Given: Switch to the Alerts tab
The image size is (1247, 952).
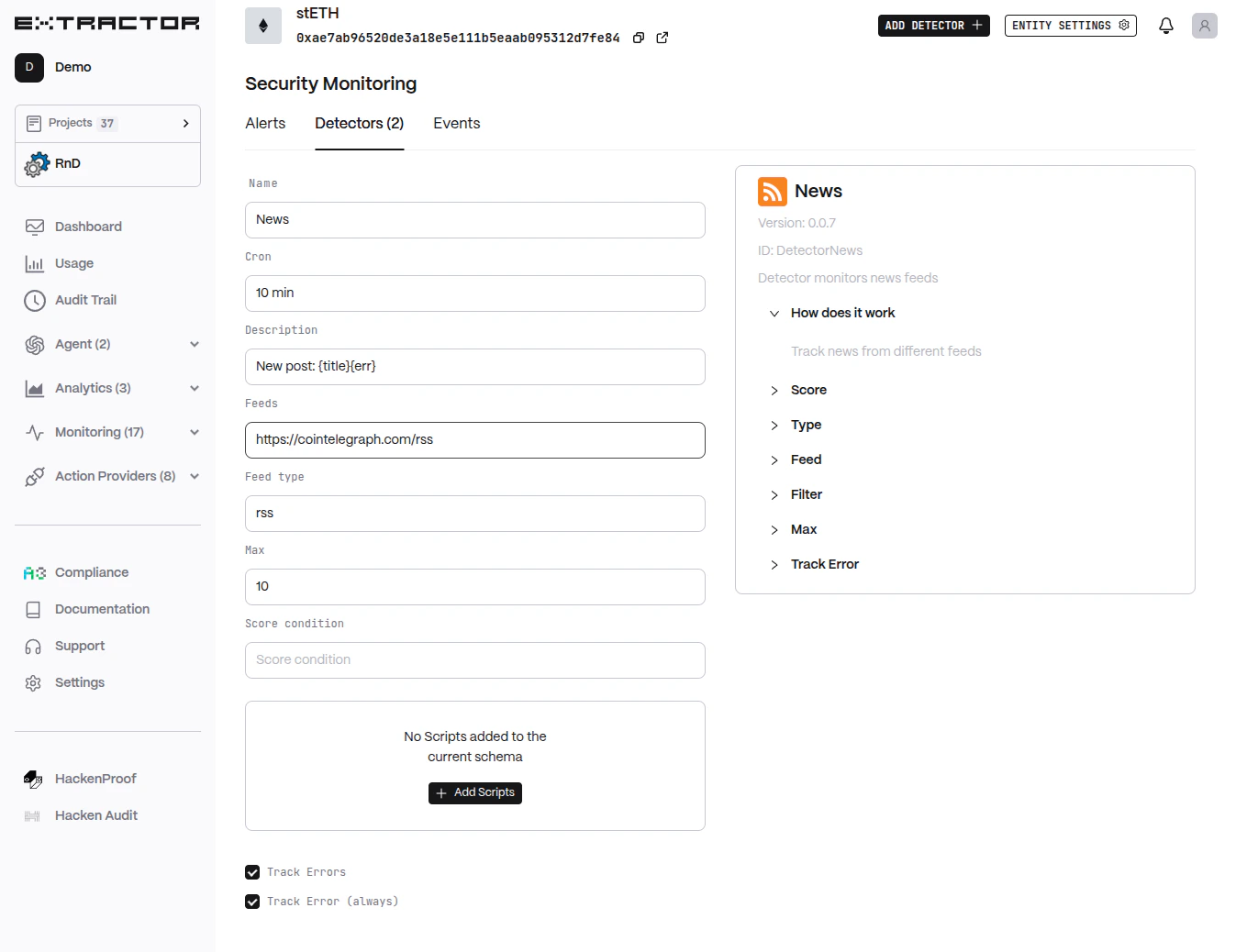Looking at the screenshot, I should click(x=265, y=123).
